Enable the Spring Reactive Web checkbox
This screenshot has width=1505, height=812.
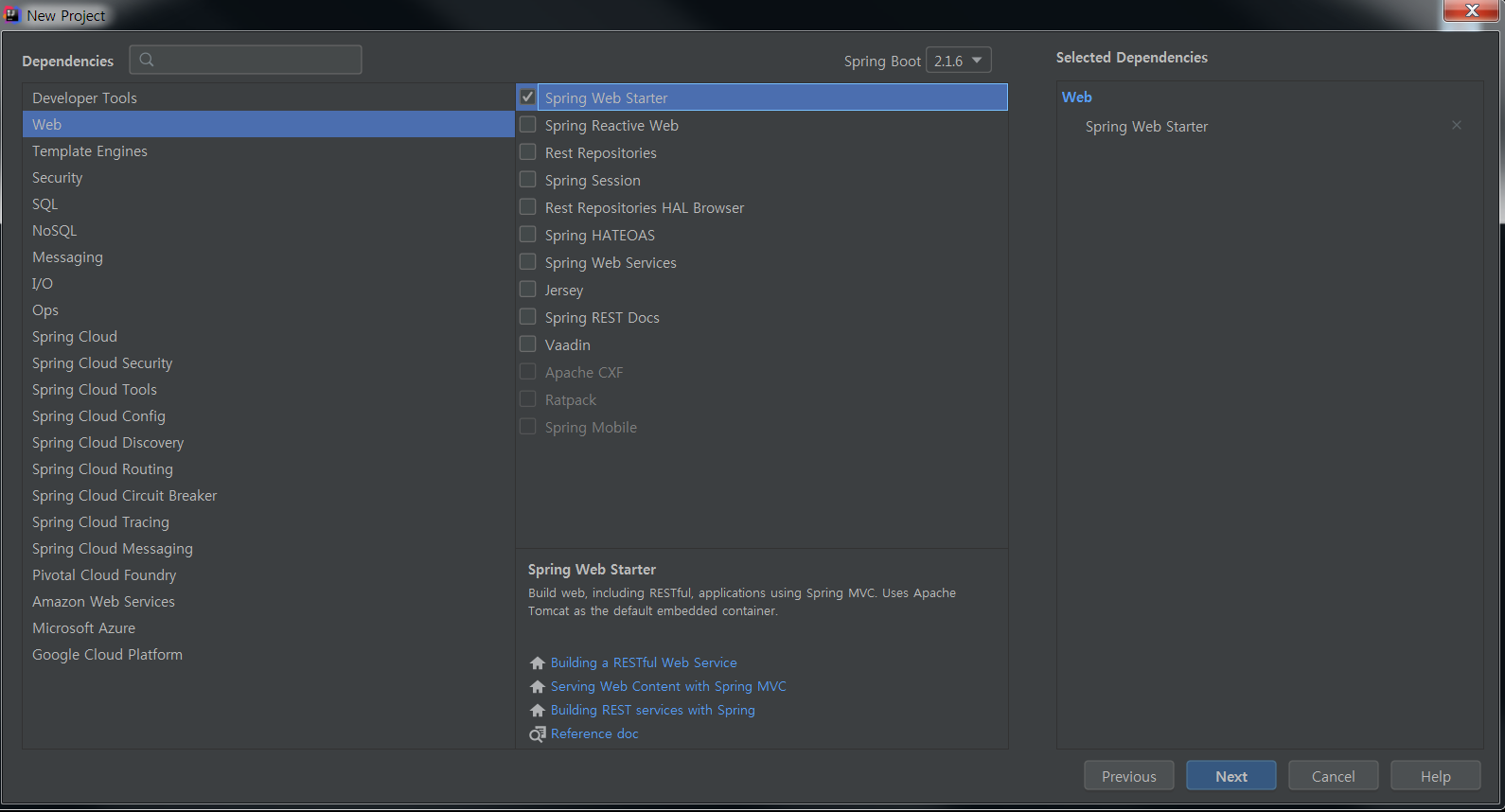tap(528, 124)
